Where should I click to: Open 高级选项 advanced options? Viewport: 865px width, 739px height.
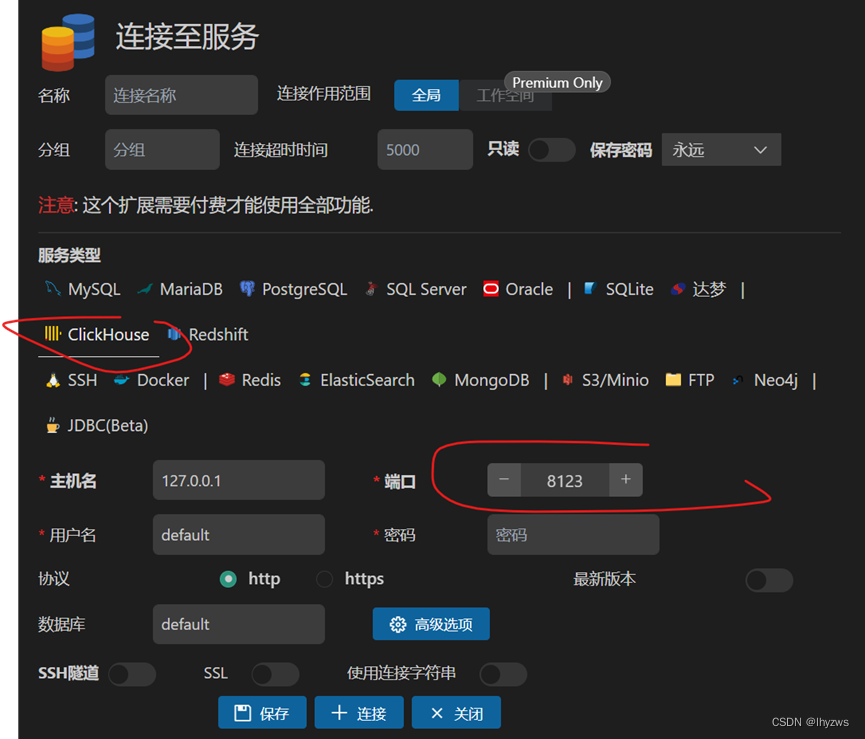pos(431,624)
